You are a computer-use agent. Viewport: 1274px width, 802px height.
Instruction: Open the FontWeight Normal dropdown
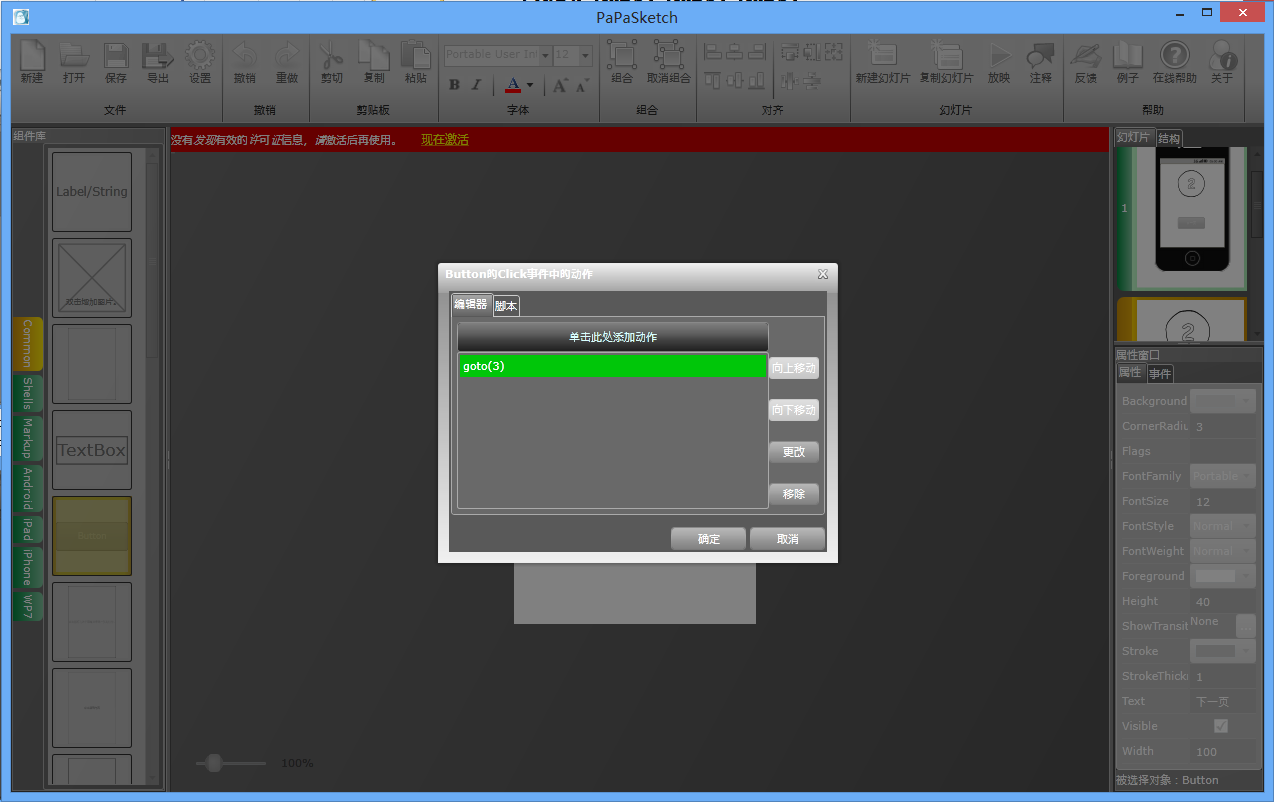1224,551
